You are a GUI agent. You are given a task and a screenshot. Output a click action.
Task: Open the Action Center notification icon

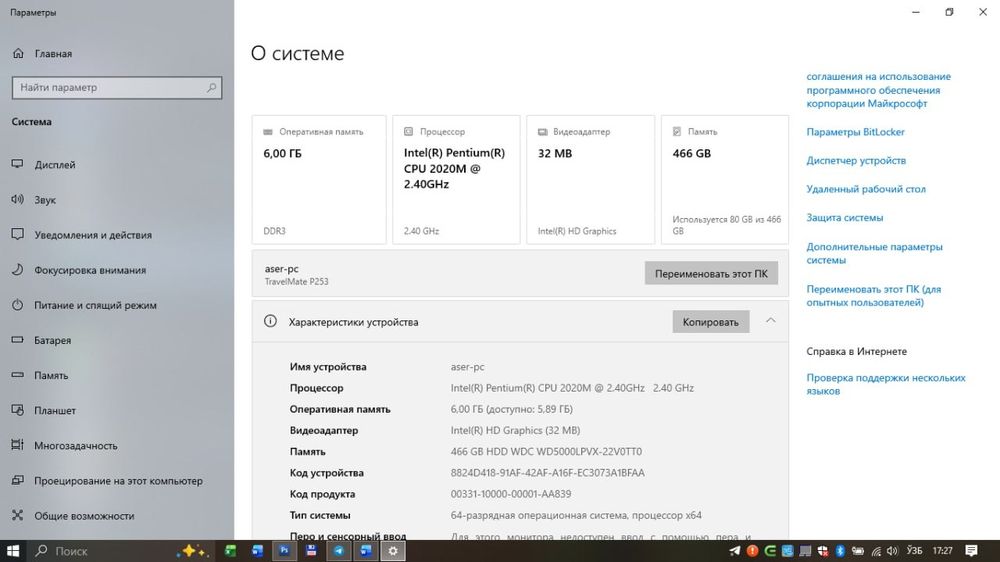(x=971, y=551)
